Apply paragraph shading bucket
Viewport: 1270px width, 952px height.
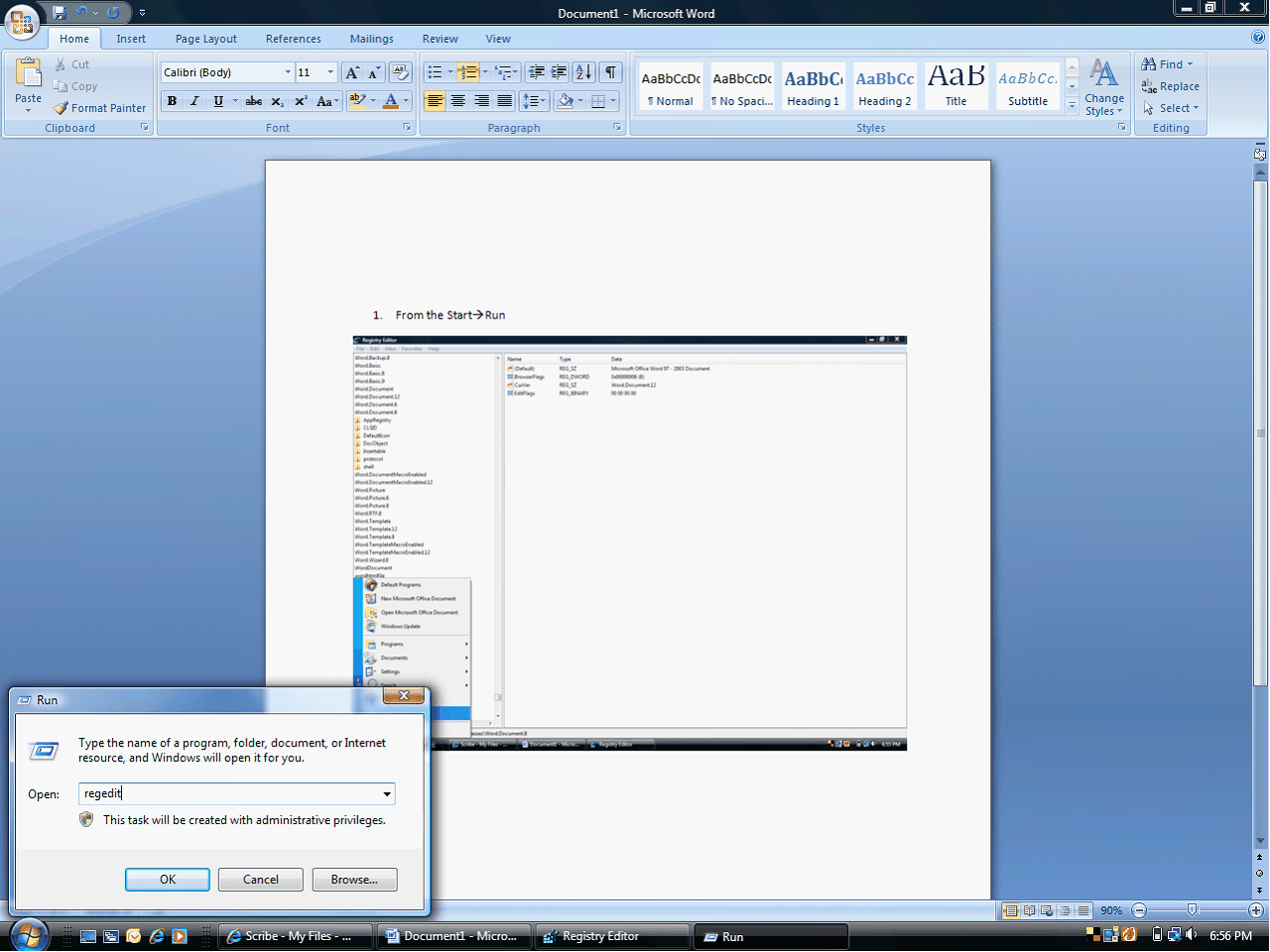click(x=566, y=101)
